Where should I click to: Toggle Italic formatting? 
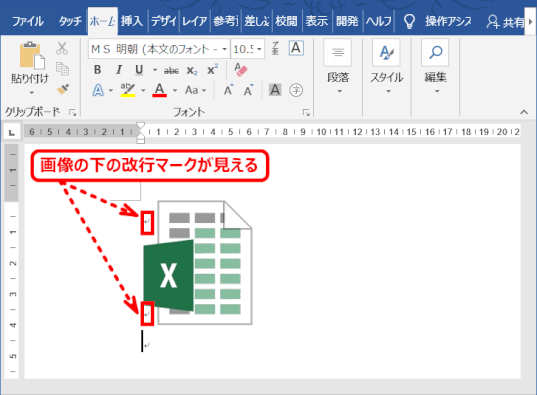[118, 70]
